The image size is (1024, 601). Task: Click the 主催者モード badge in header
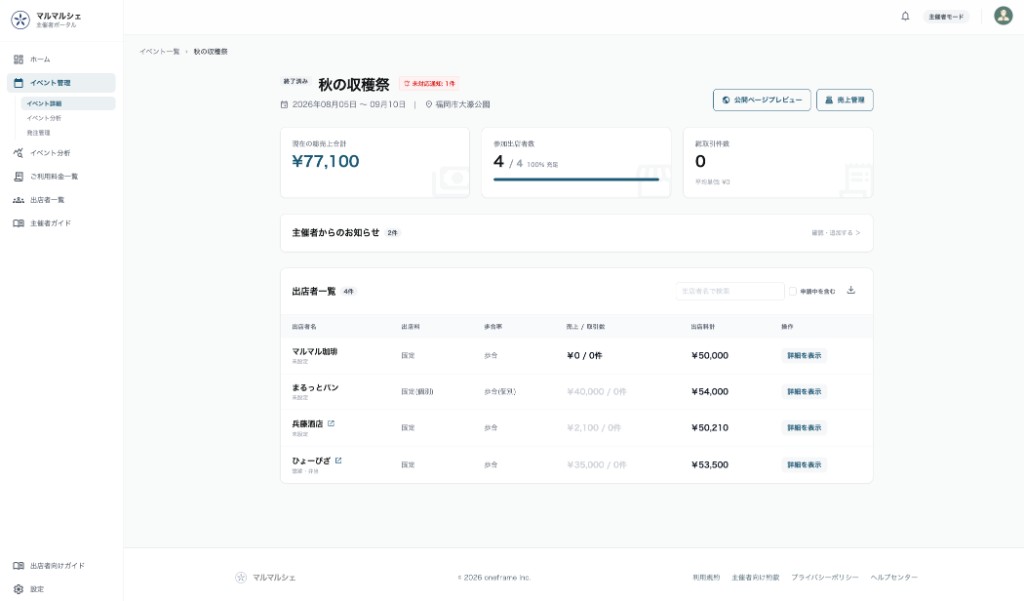tap(946, 16)
